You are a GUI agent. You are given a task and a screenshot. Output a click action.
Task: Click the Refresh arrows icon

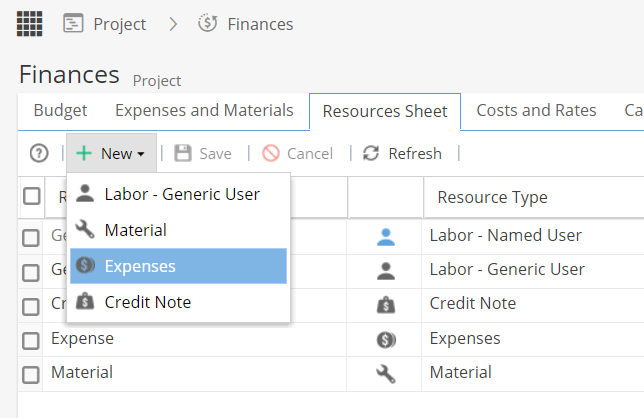pos(371,153)
